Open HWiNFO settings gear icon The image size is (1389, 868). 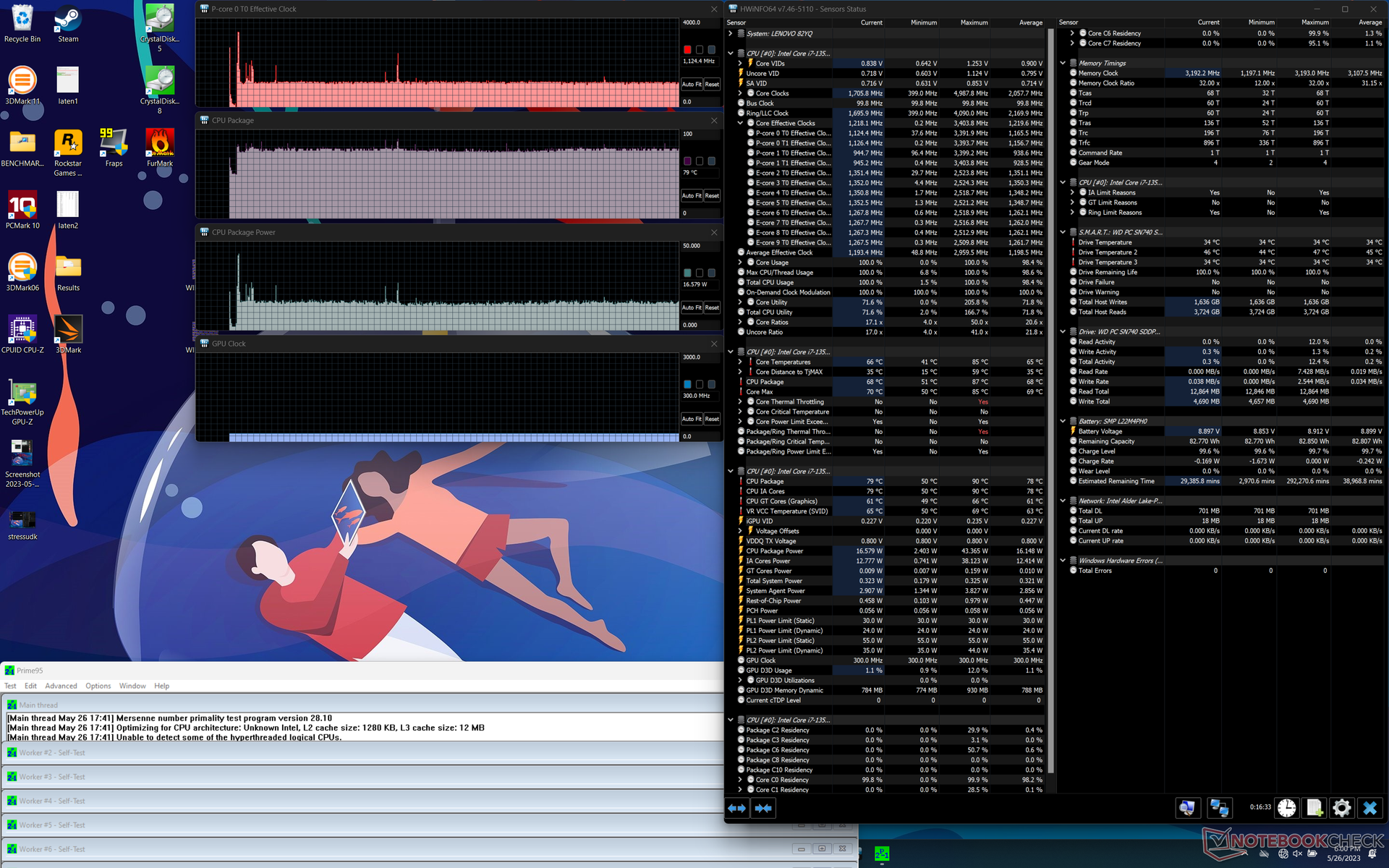tap(1341, 808)
